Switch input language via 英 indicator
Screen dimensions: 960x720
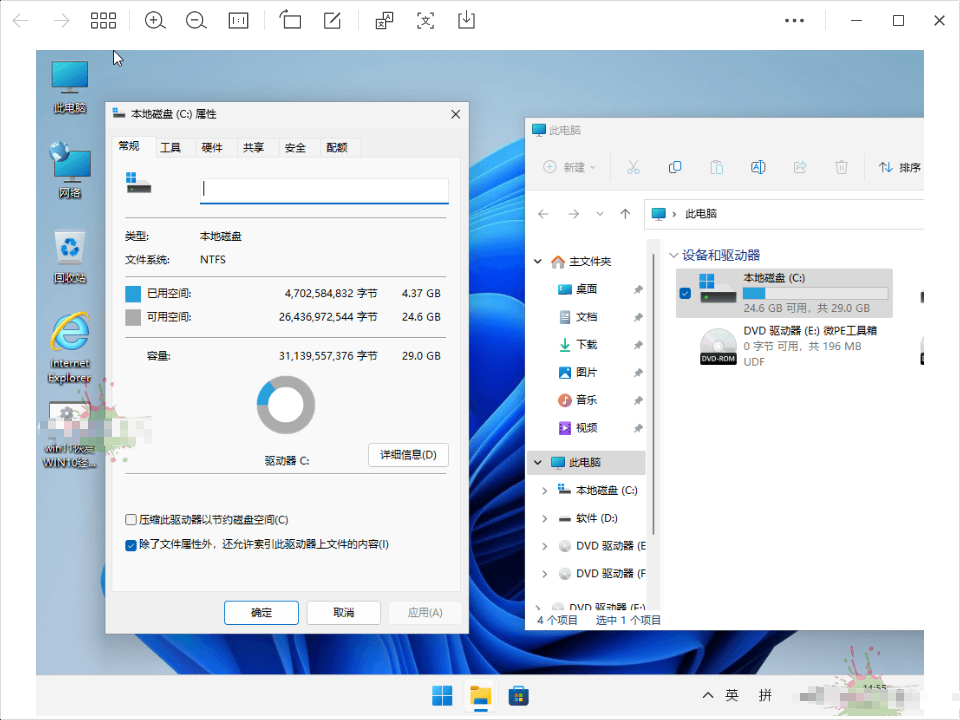click(732, 695)
